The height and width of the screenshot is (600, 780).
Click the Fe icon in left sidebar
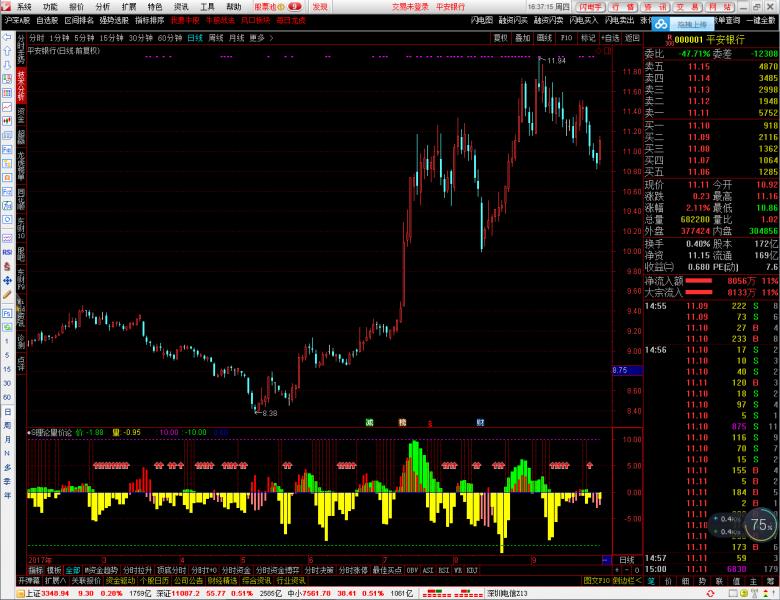[7, 149]
